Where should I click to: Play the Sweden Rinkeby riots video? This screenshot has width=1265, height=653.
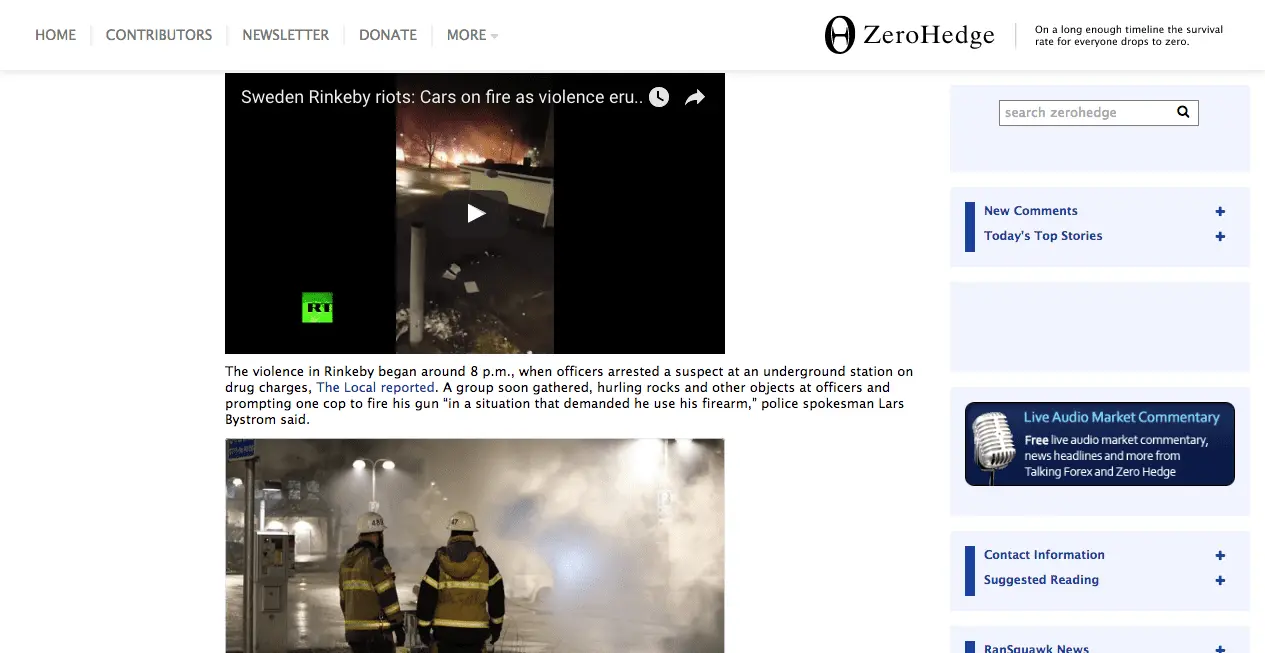[x=476, y=213]
